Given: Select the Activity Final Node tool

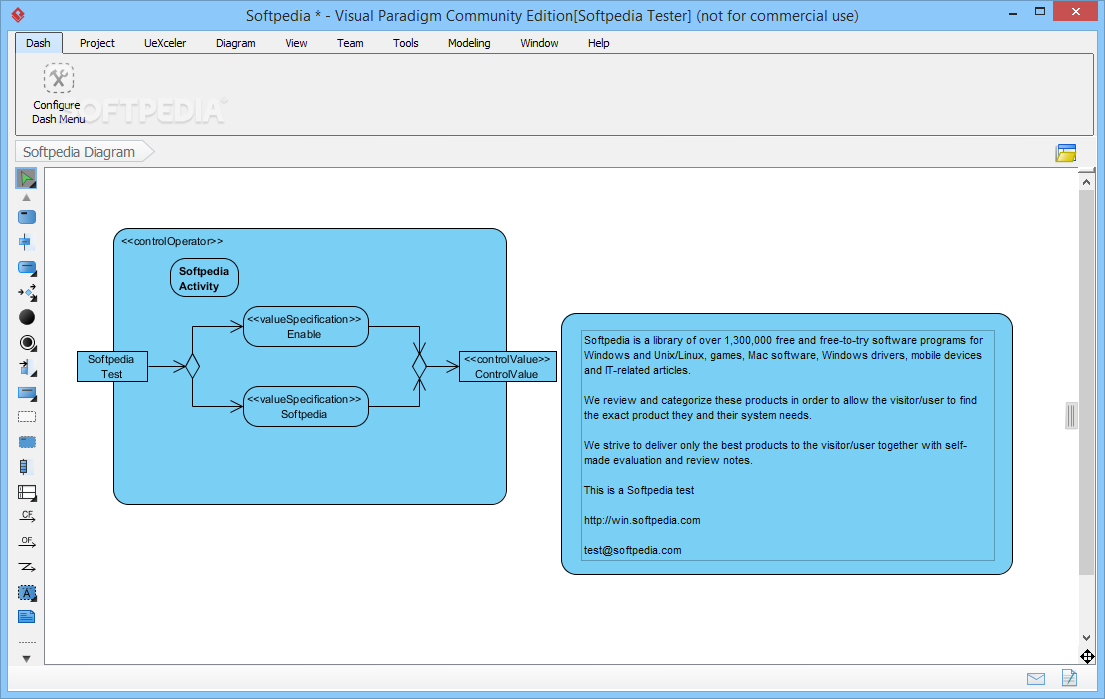Looking at the screenshot, I should tap(27, 343).
